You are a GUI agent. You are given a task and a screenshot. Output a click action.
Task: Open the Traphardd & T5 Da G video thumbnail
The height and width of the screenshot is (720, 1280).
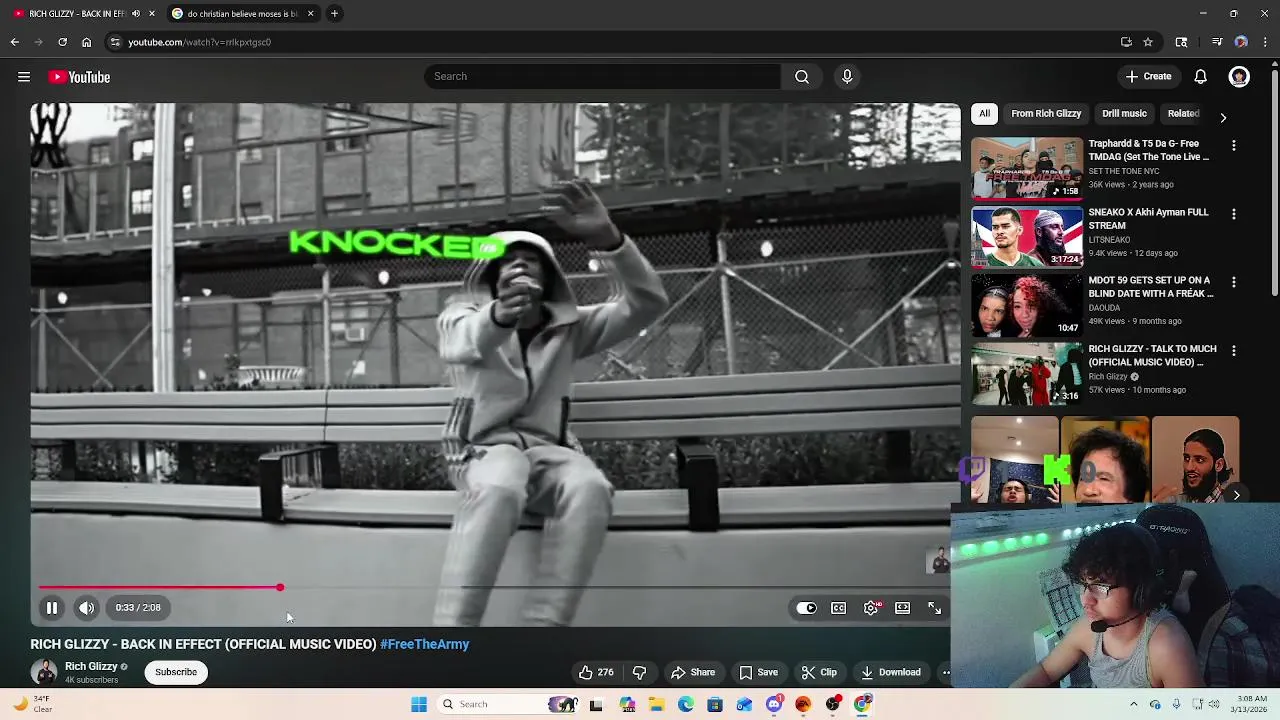point(1027,169)
